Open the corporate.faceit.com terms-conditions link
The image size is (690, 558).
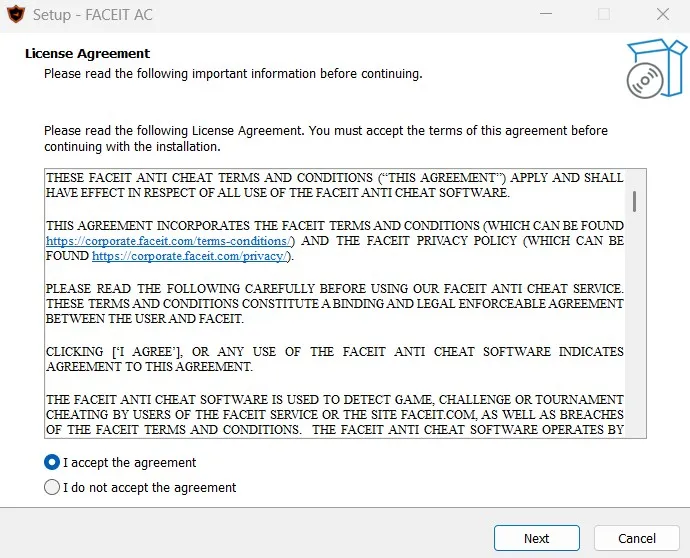point(169,241)
